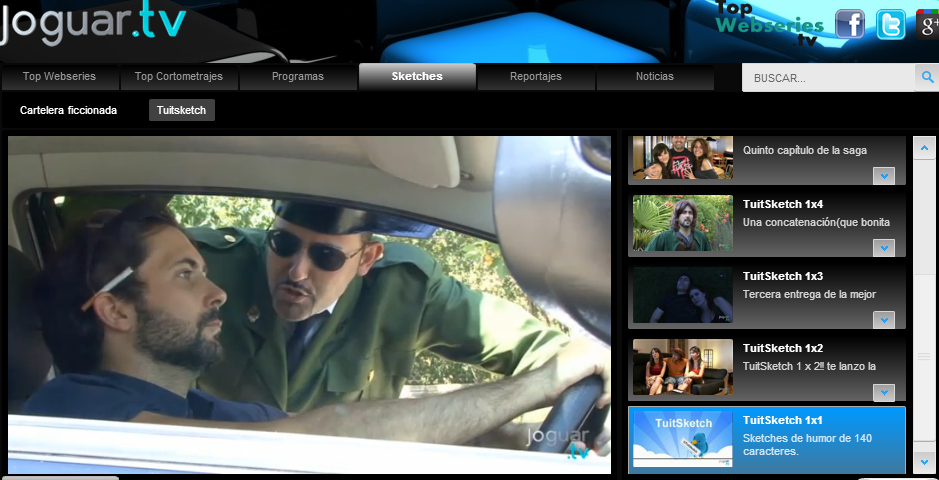Open the TuitSketch 1x4 title
The height and width of the screenshot is (480, 939).
point(783,204)
